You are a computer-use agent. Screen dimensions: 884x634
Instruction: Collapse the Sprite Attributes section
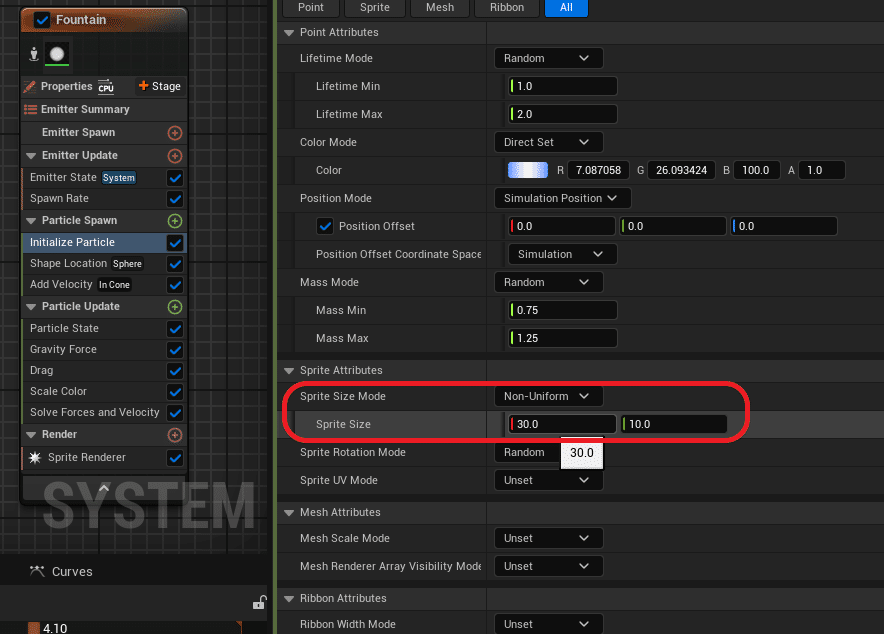coord(289,370)
